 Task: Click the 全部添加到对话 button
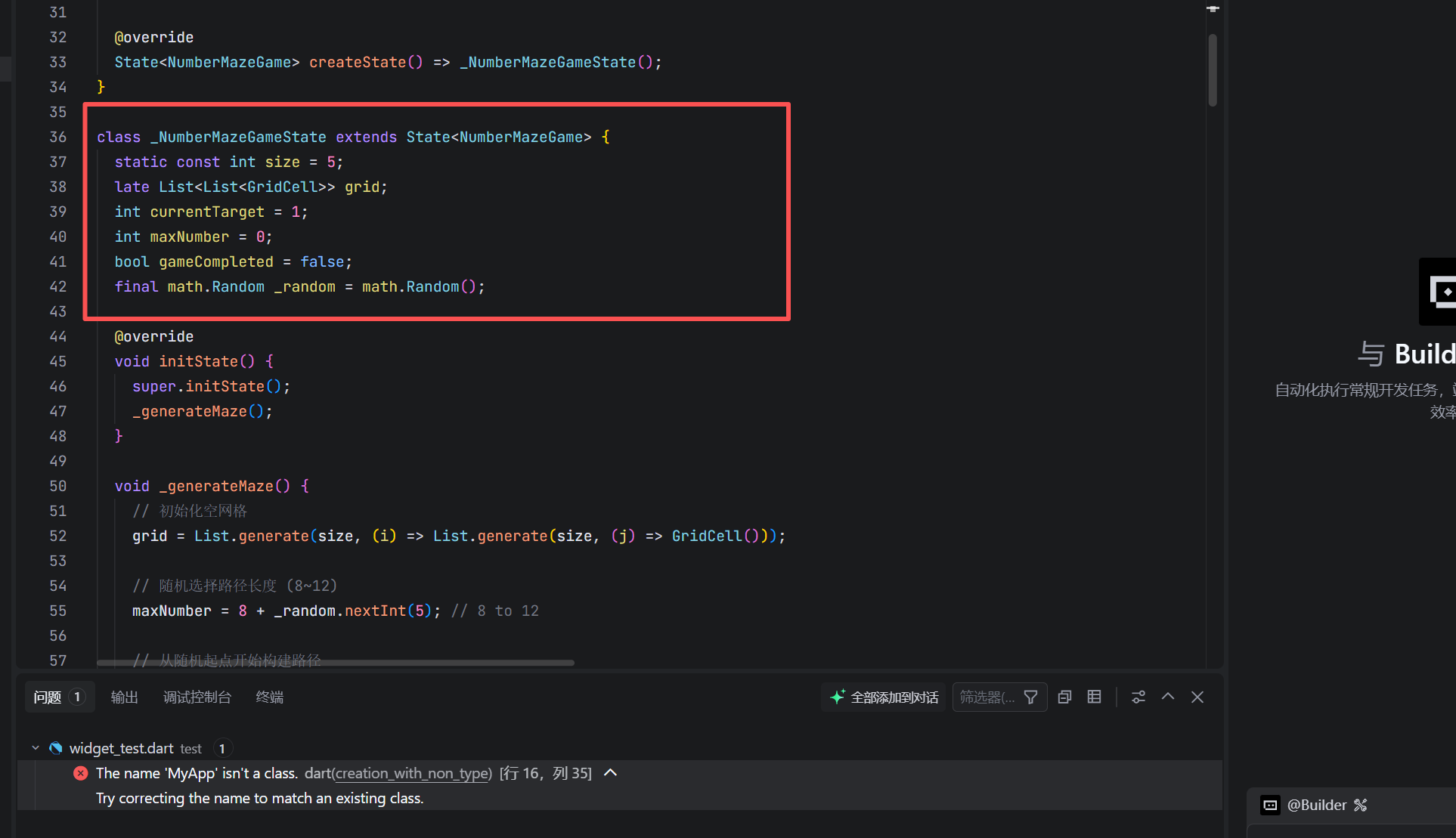click(x=894, y=697)
